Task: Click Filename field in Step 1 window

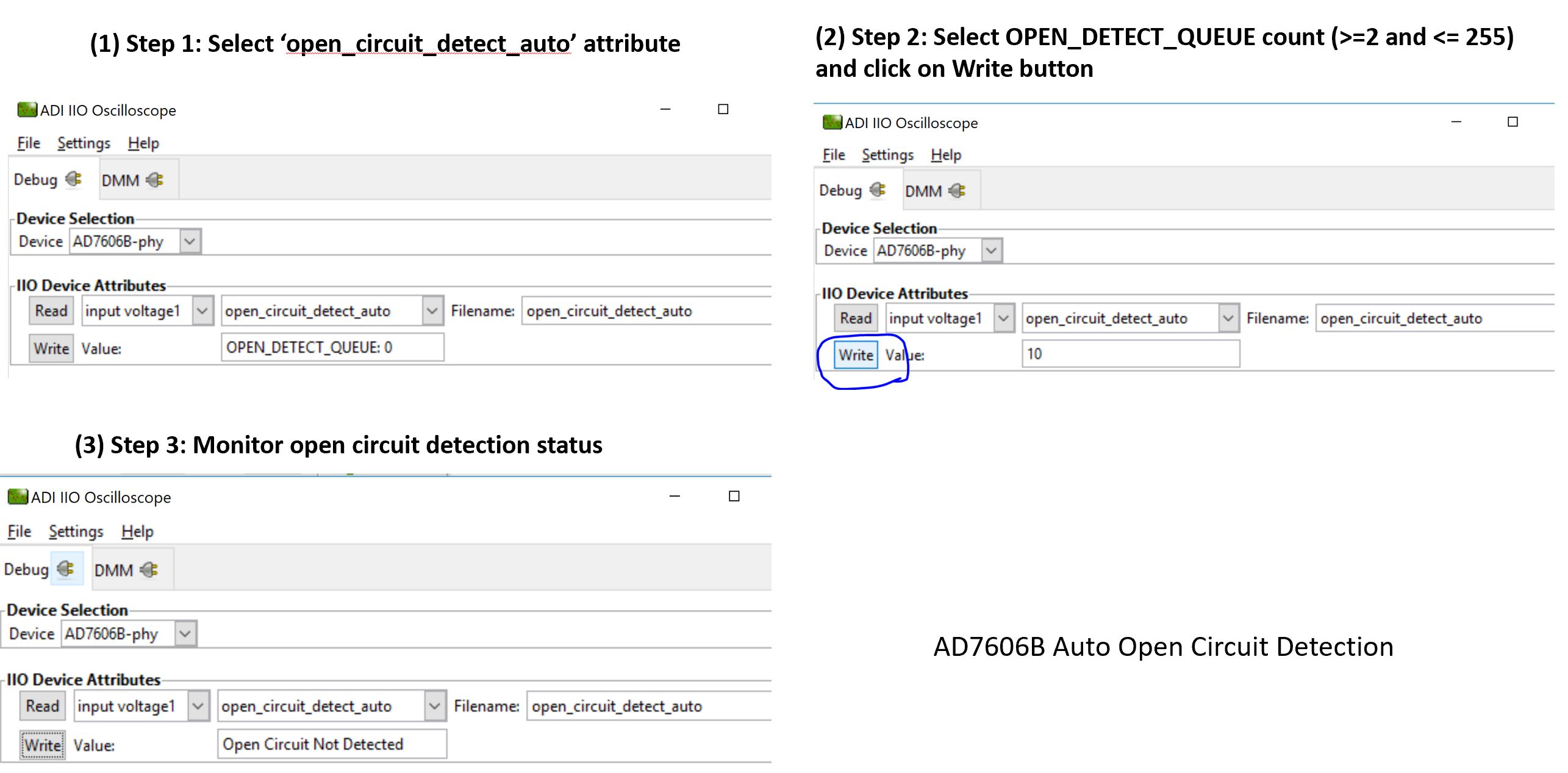Action: click(x=646, y=311)
